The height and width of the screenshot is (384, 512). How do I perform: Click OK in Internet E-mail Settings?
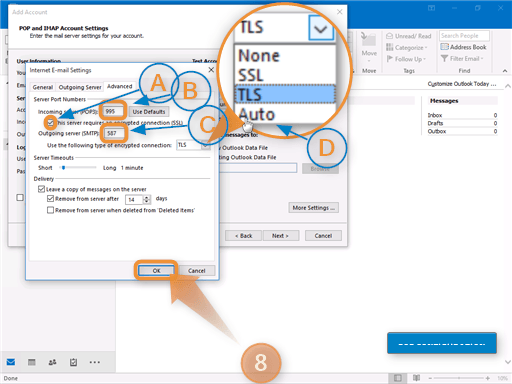pyautogui.click(x=156, y=271)
